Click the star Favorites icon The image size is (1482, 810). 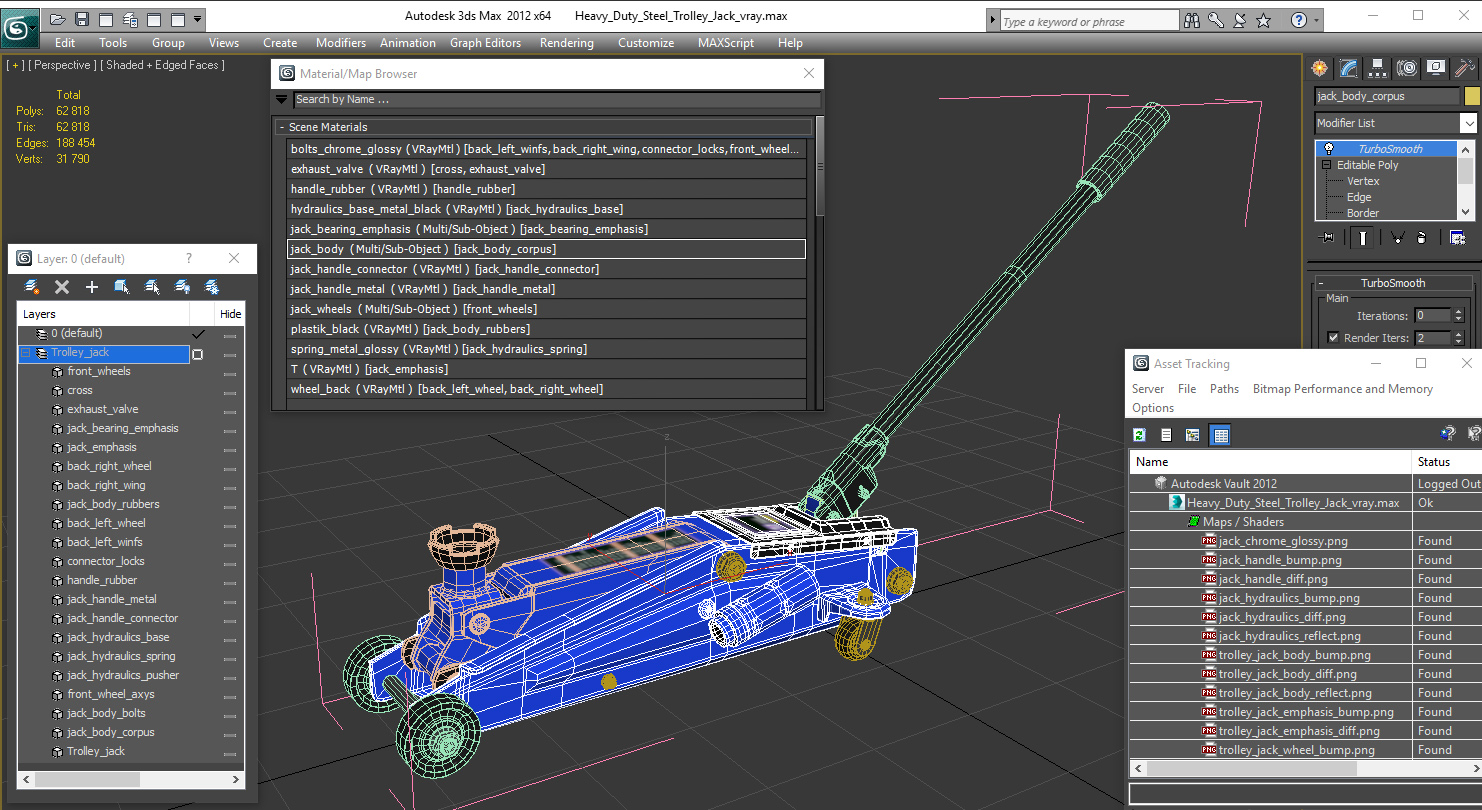(1264, 20)
